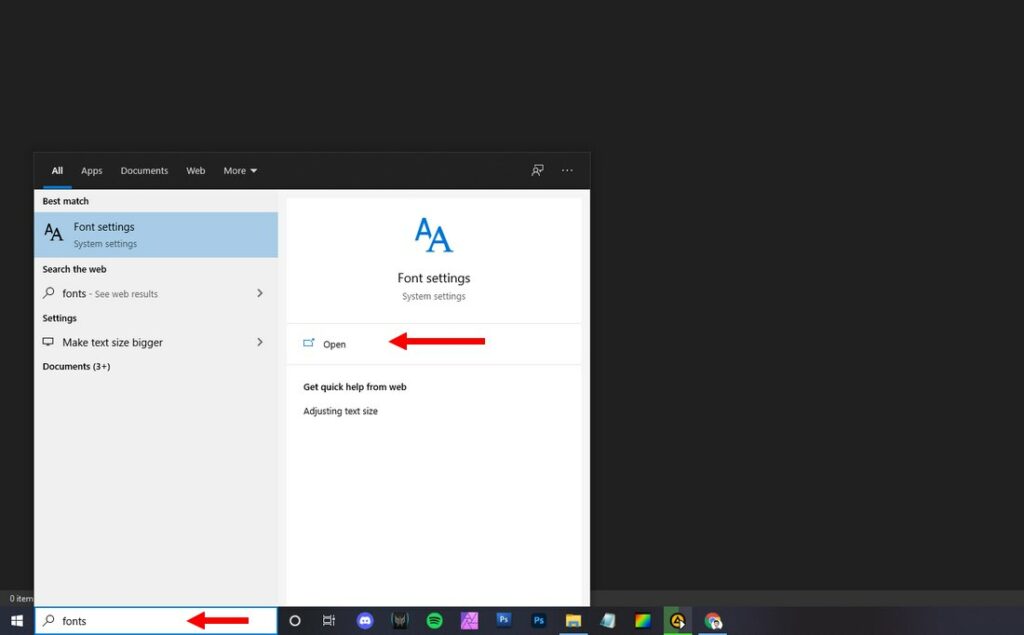Screen dimensions: 1024x635
Task: Open Affinity Photo from the taskbar
Action: pos(468,620)
